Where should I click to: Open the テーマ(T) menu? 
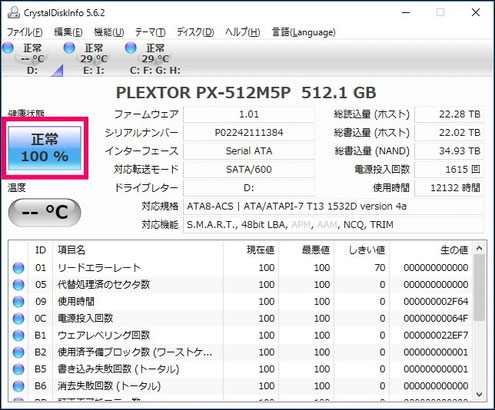[x=150, y=32]
